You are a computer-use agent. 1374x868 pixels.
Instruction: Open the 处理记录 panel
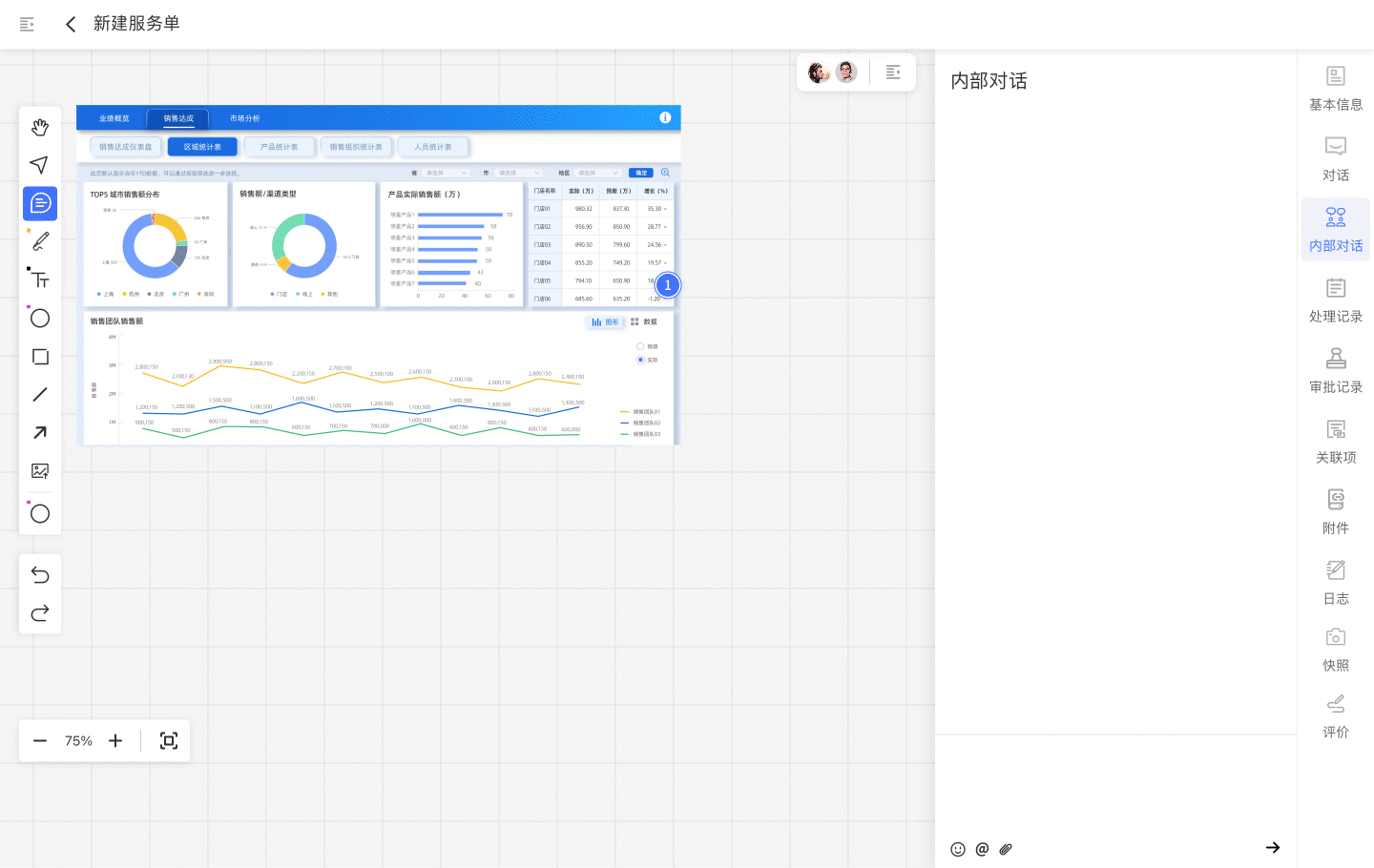coord(1336,300)
